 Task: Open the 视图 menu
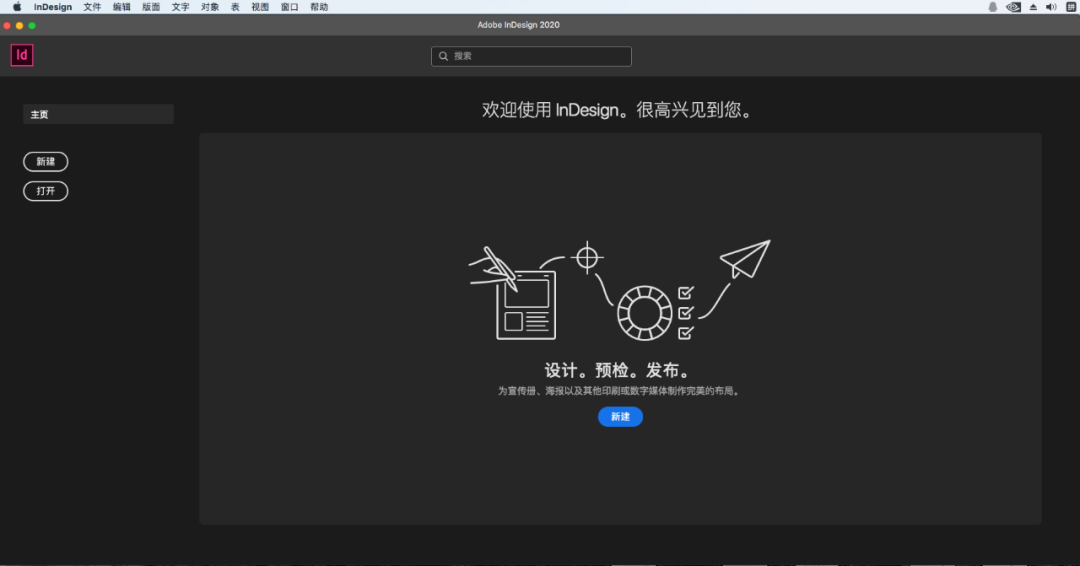pos(260,7)
